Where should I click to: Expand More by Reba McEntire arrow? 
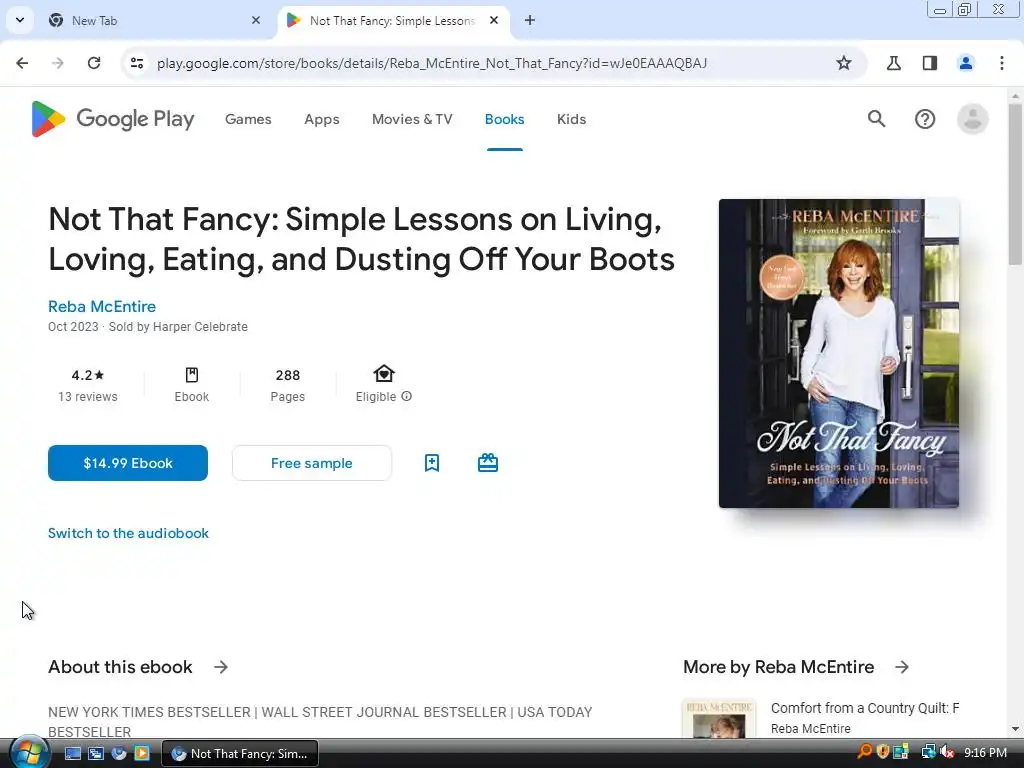coord(902,667)
